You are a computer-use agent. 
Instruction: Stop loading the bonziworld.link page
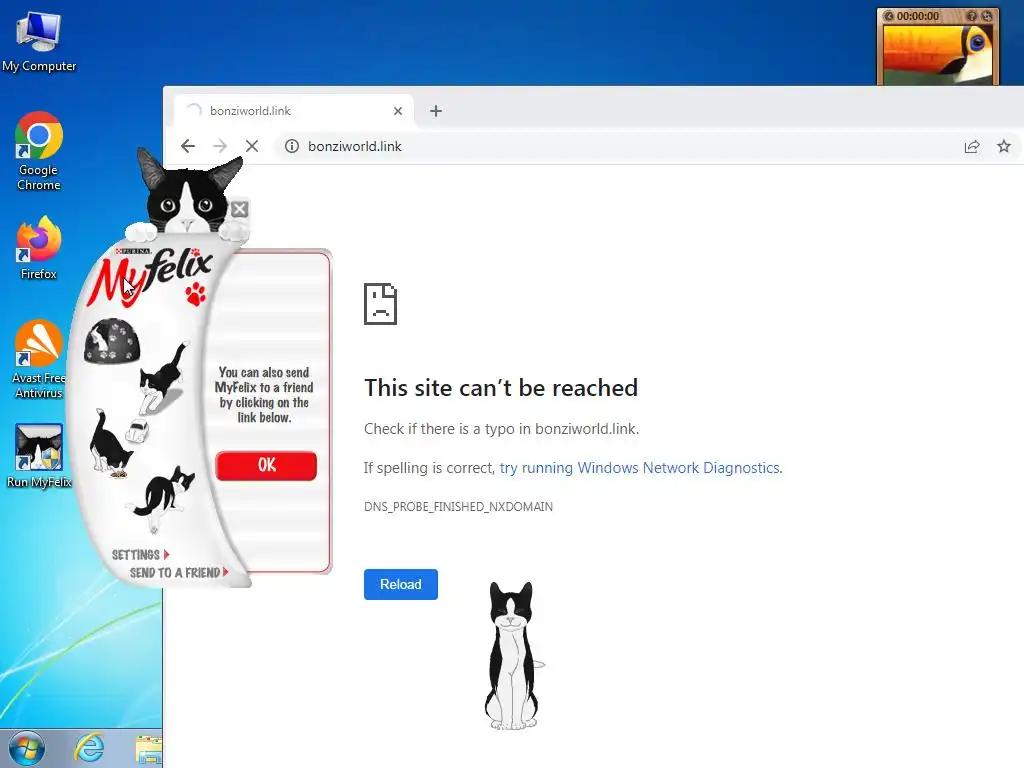point(252,146)
